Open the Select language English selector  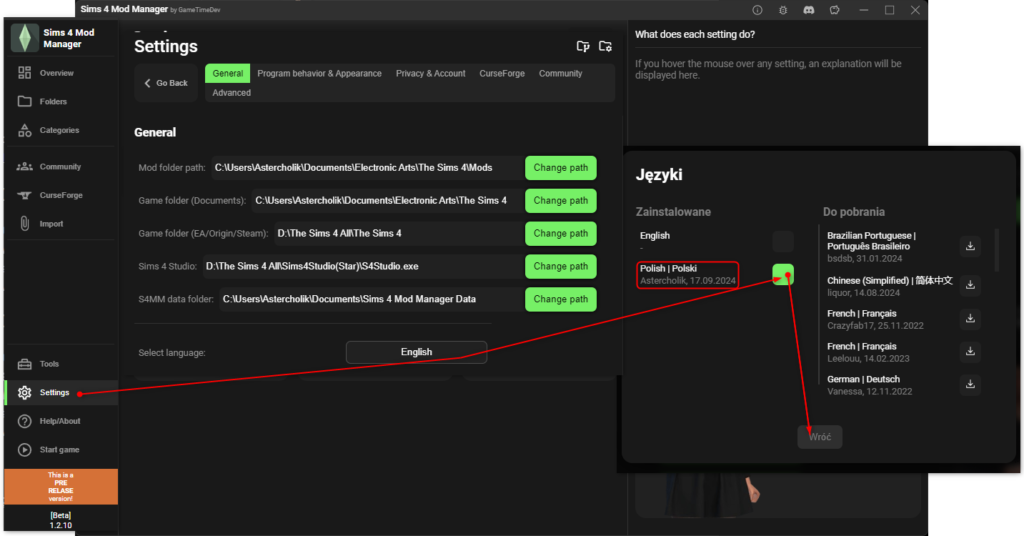click(416, 352)
